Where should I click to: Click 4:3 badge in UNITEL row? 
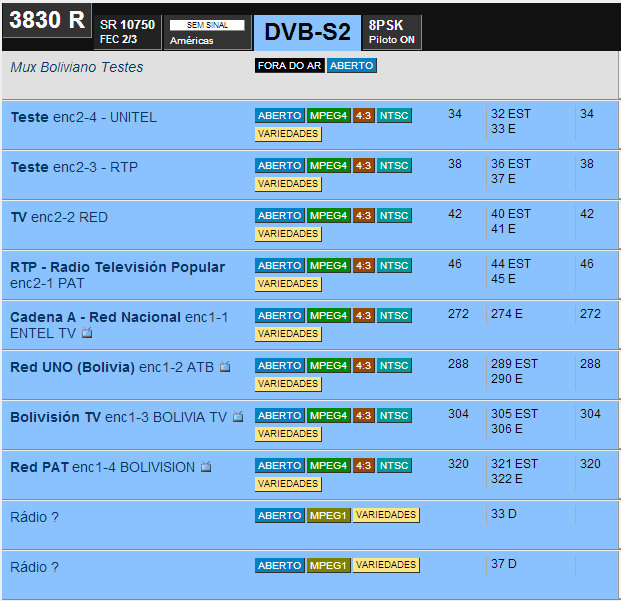click(364, 116)
